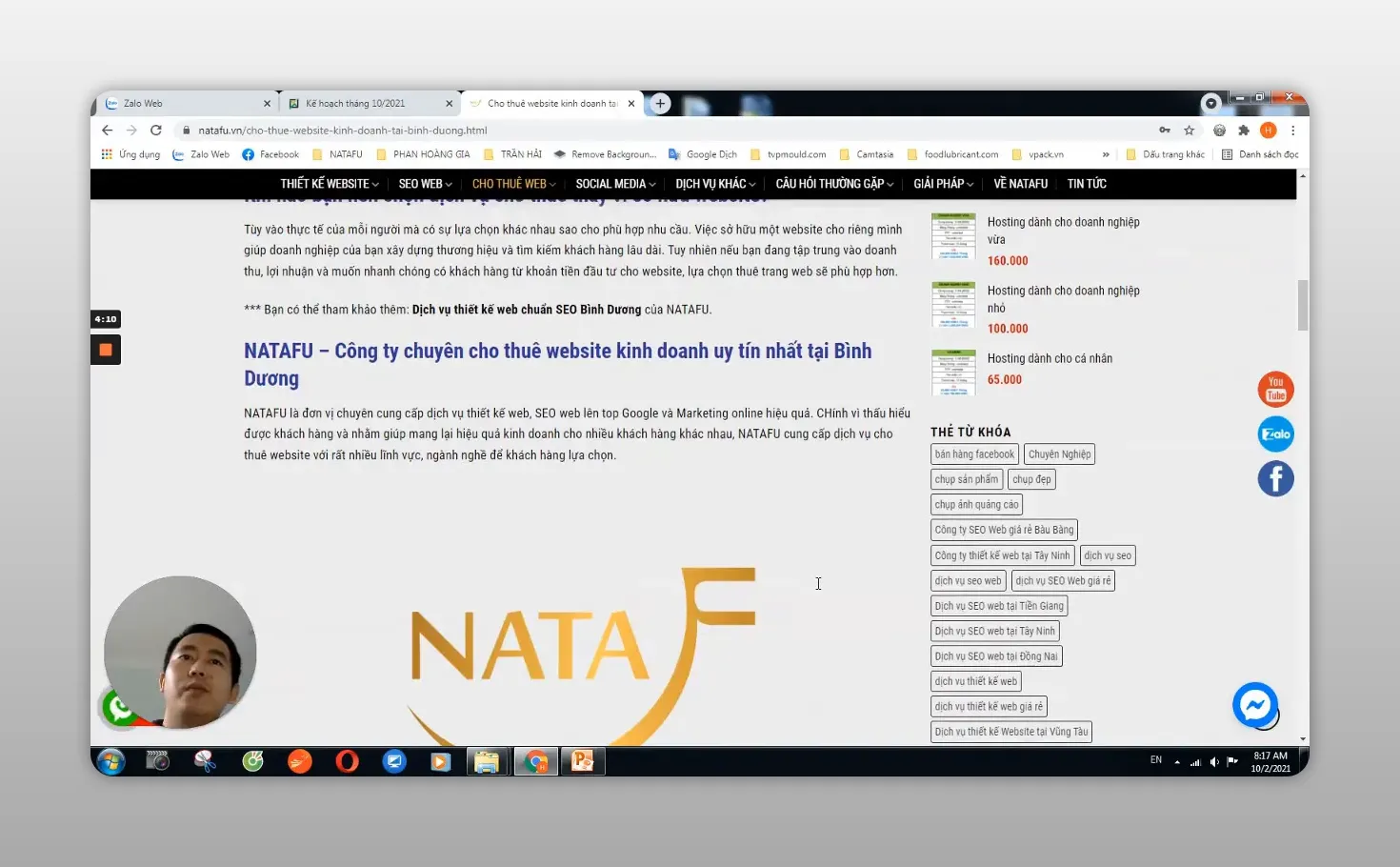
Task: Select the 'Chuyên Nghiệp' tag
Action: [x=1060, y=454]
